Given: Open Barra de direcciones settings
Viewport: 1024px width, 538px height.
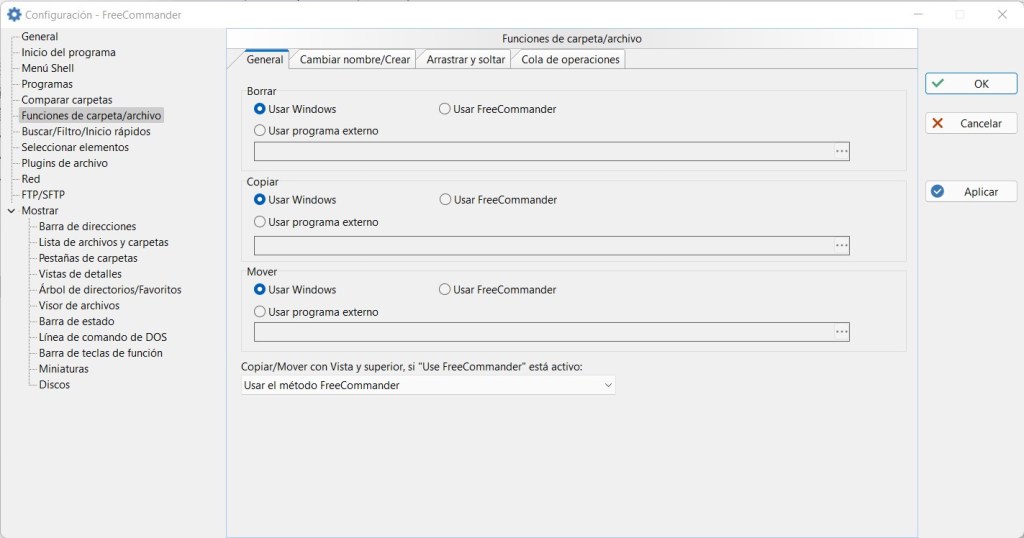Looking at the screenshot, I should pyautogui.click(x=87, y=227).
